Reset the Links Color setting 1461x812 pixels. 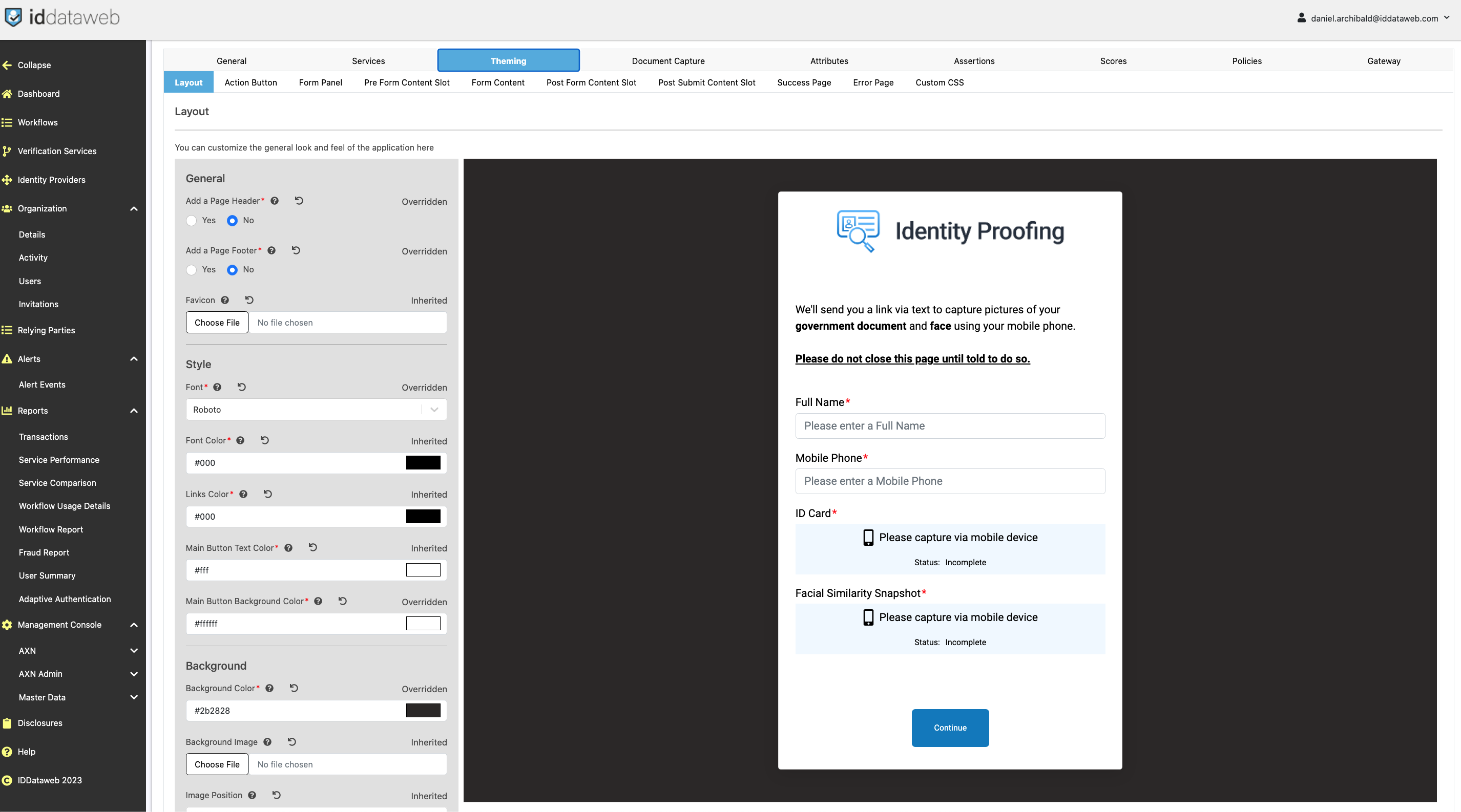[x=268, y=494]
